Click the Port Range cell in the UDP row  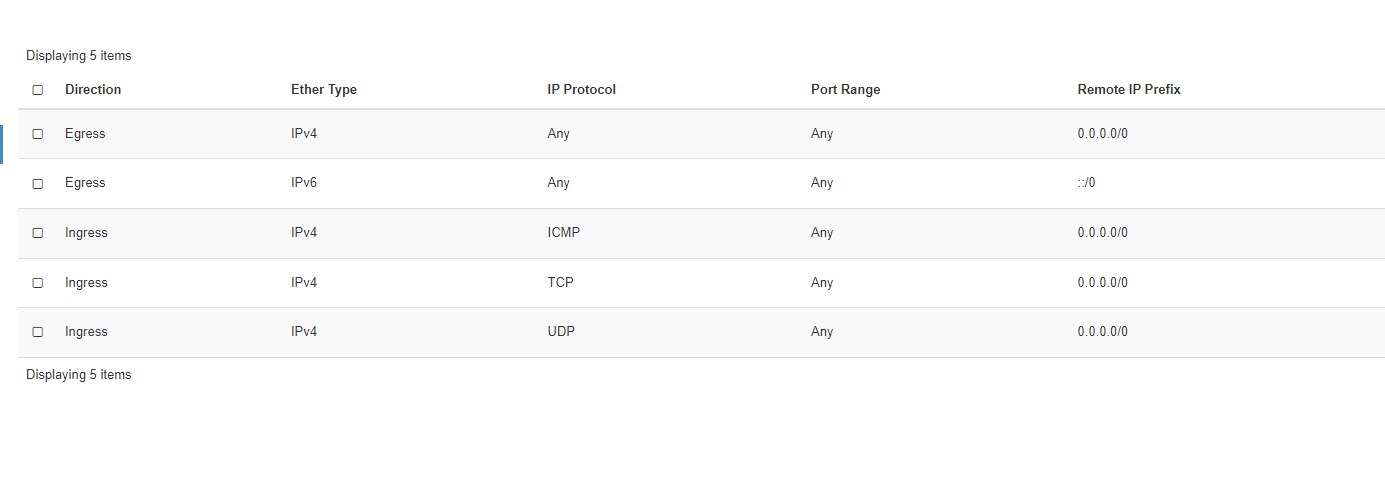[x=822, y=332]
